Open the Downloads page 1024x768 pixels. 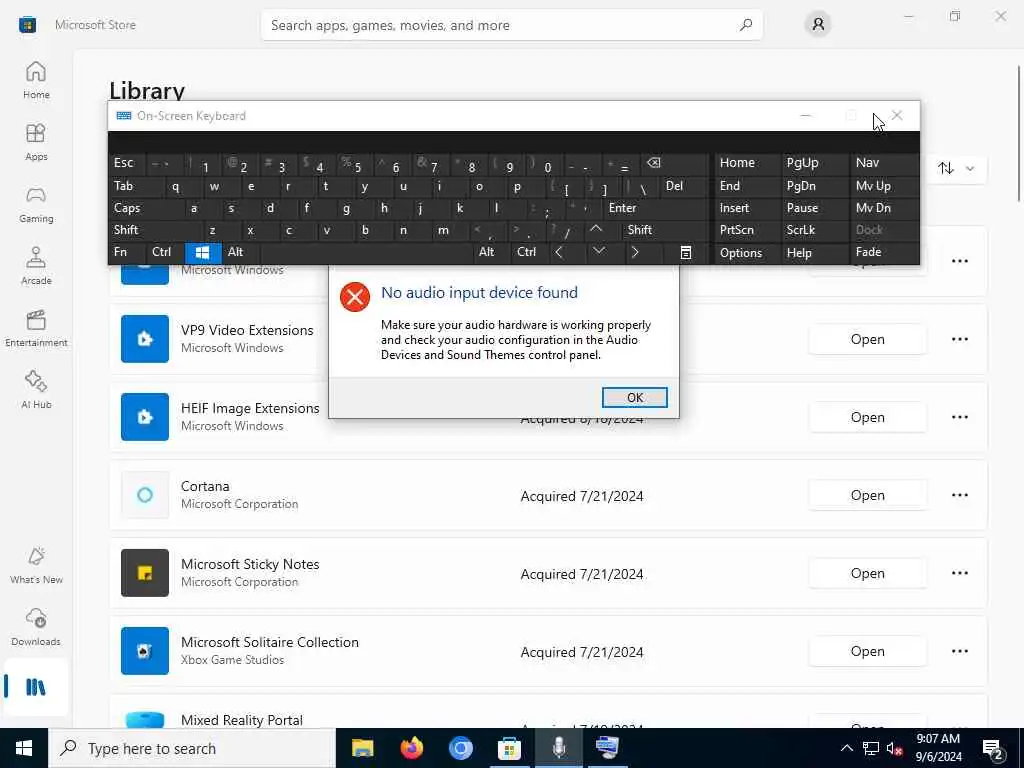tap(36, 627)
